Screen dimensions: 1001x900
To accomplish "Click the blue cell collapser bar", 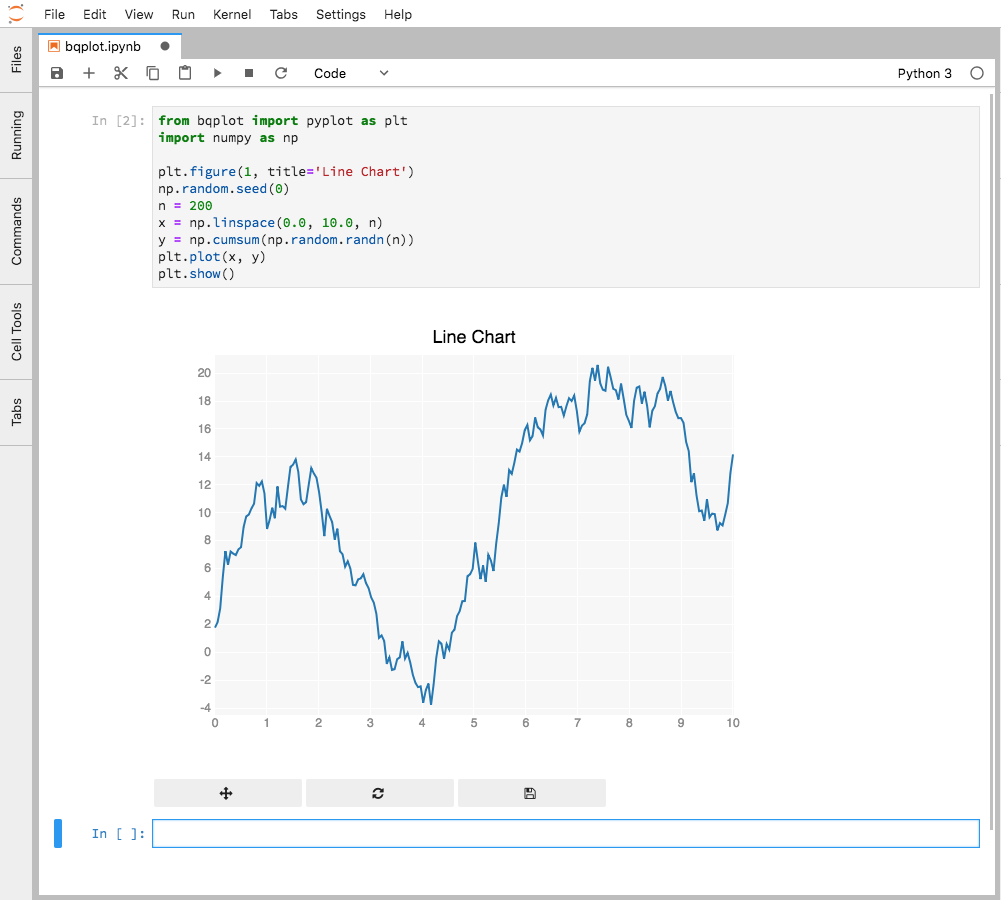I will click(x=58, y=834).
